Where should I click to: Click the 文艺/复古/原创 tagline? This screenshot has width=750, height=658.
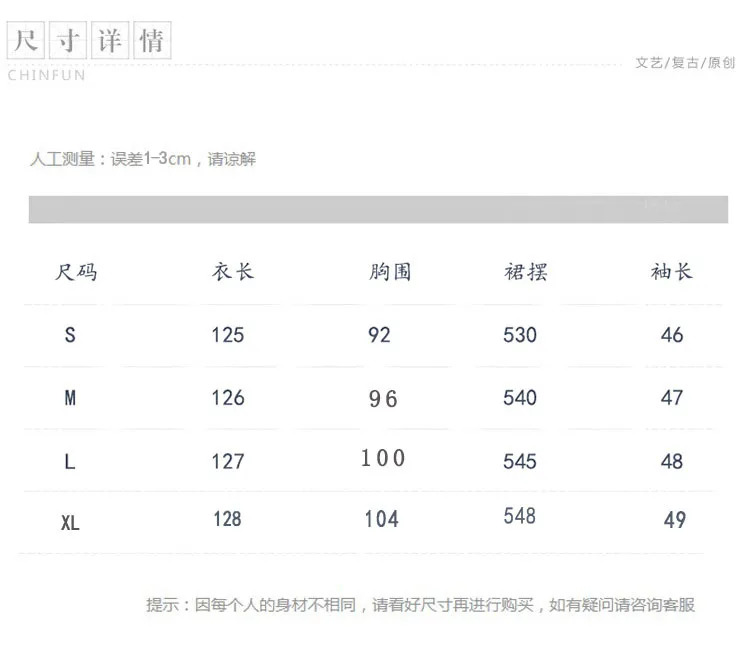[685, 63]
